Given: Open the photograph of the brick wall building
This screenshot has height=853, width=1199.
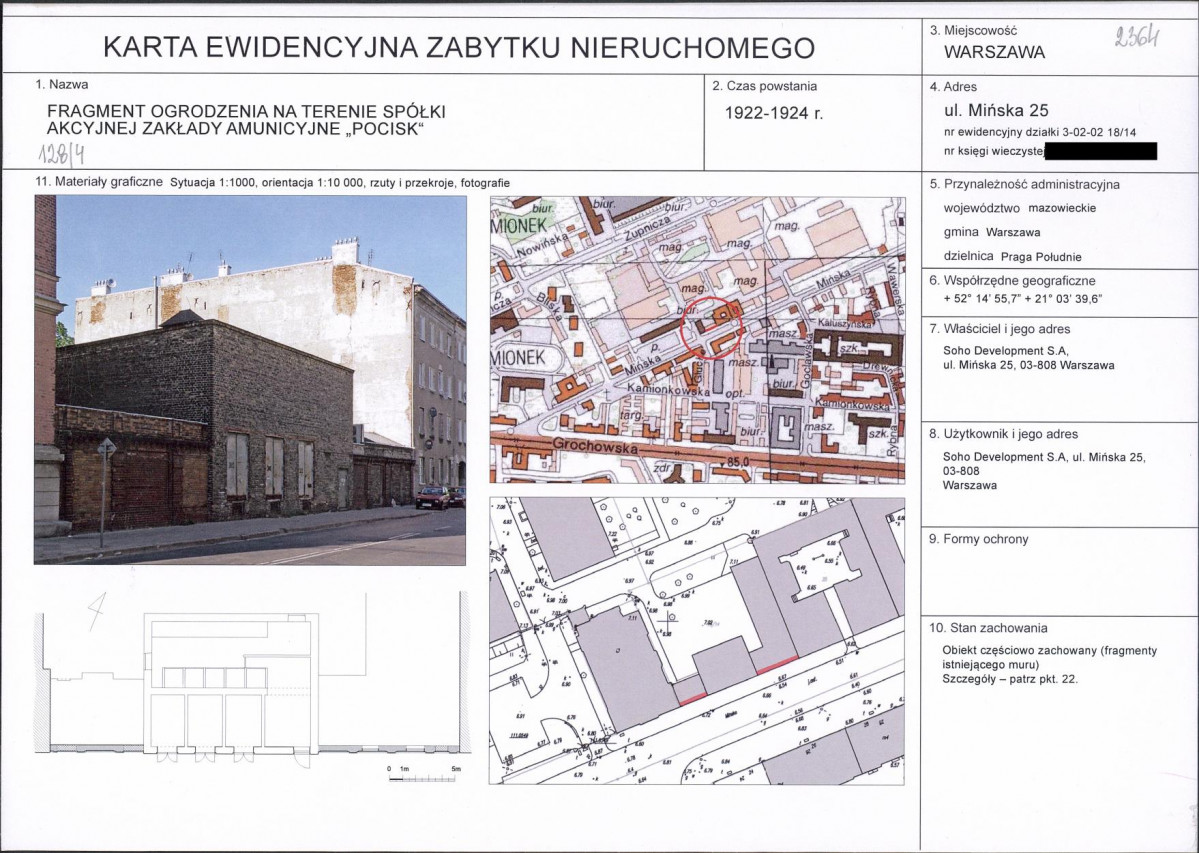Looking at the screenshot, I should point(250,380).
